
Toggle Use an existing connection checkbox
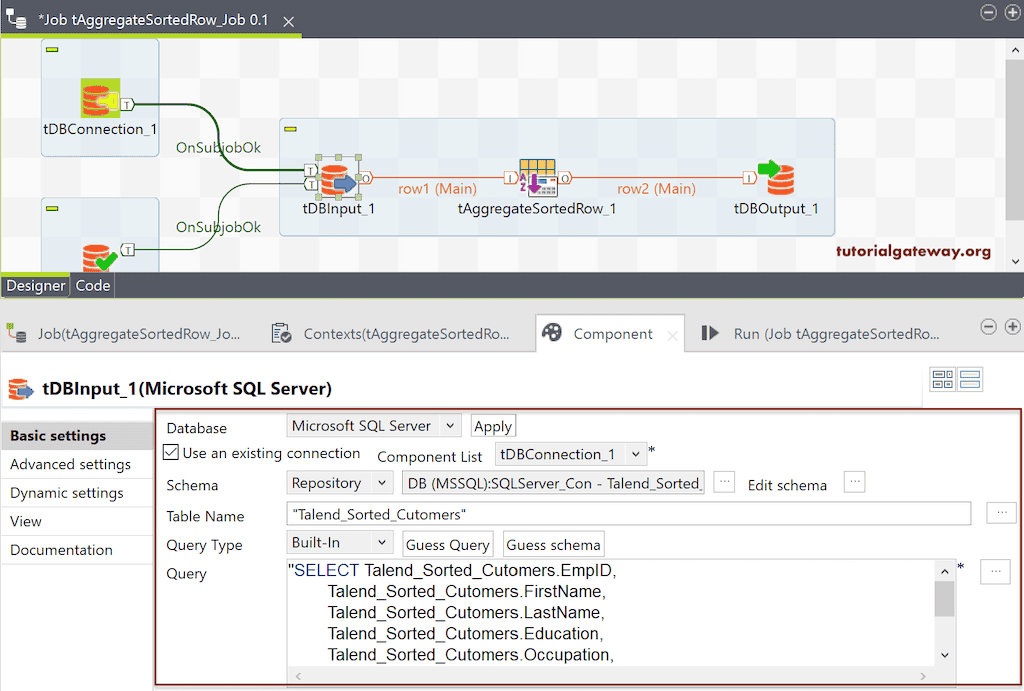pyautogui.click(x=171, y=453)
